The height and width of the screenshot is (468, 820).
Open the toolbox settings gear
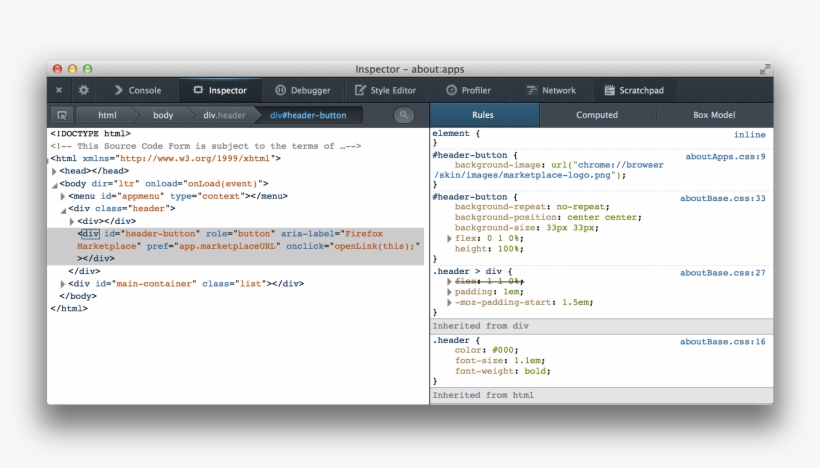[x=84, y=90]
